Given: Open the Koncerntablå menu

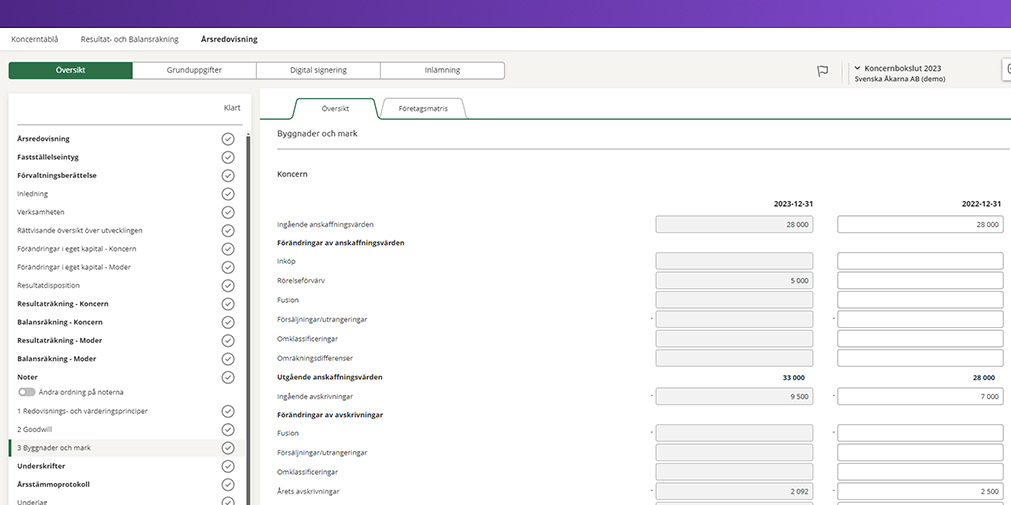Looking at the screenshot, I should click(x=35, y=39).
